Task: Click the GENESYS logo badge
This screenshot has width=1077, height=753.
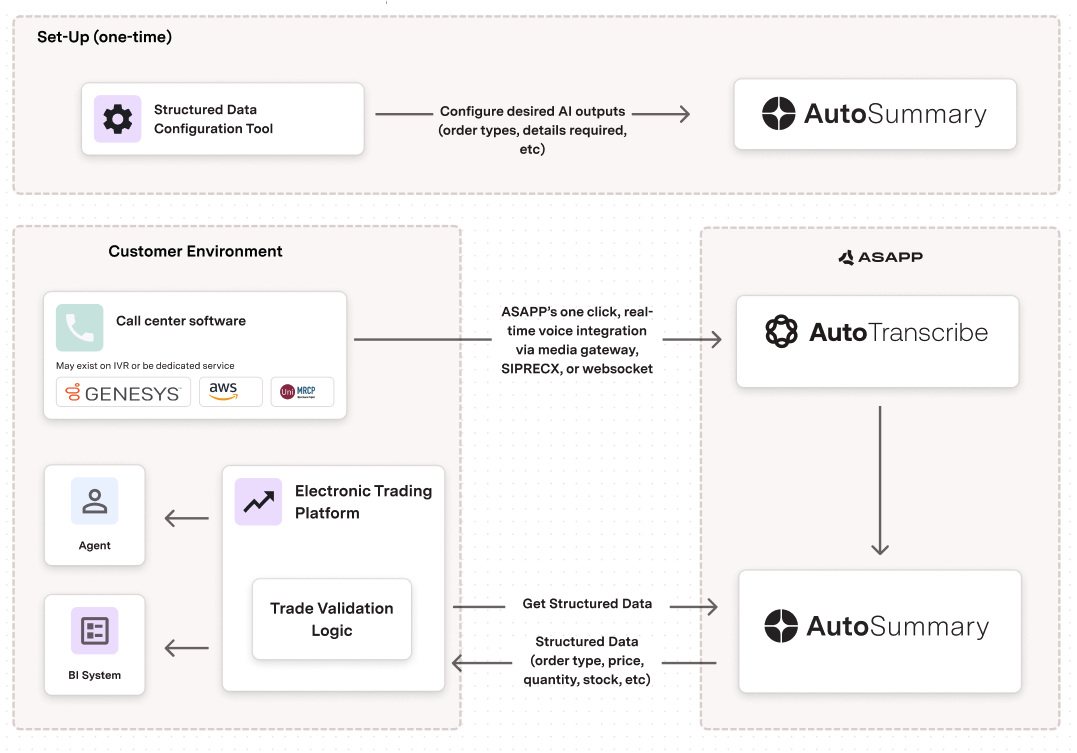Action: point(124,392)
